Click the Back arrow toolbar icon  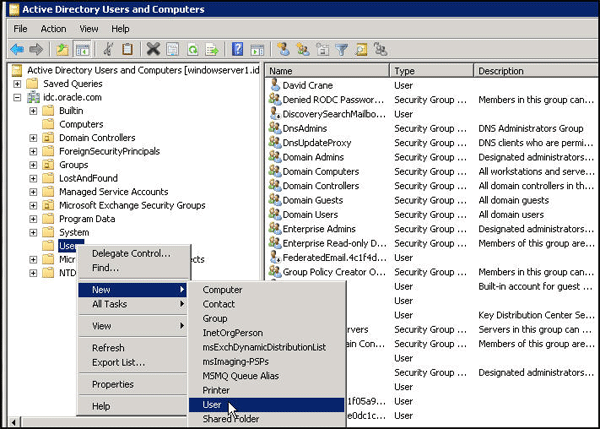point(16,48)
